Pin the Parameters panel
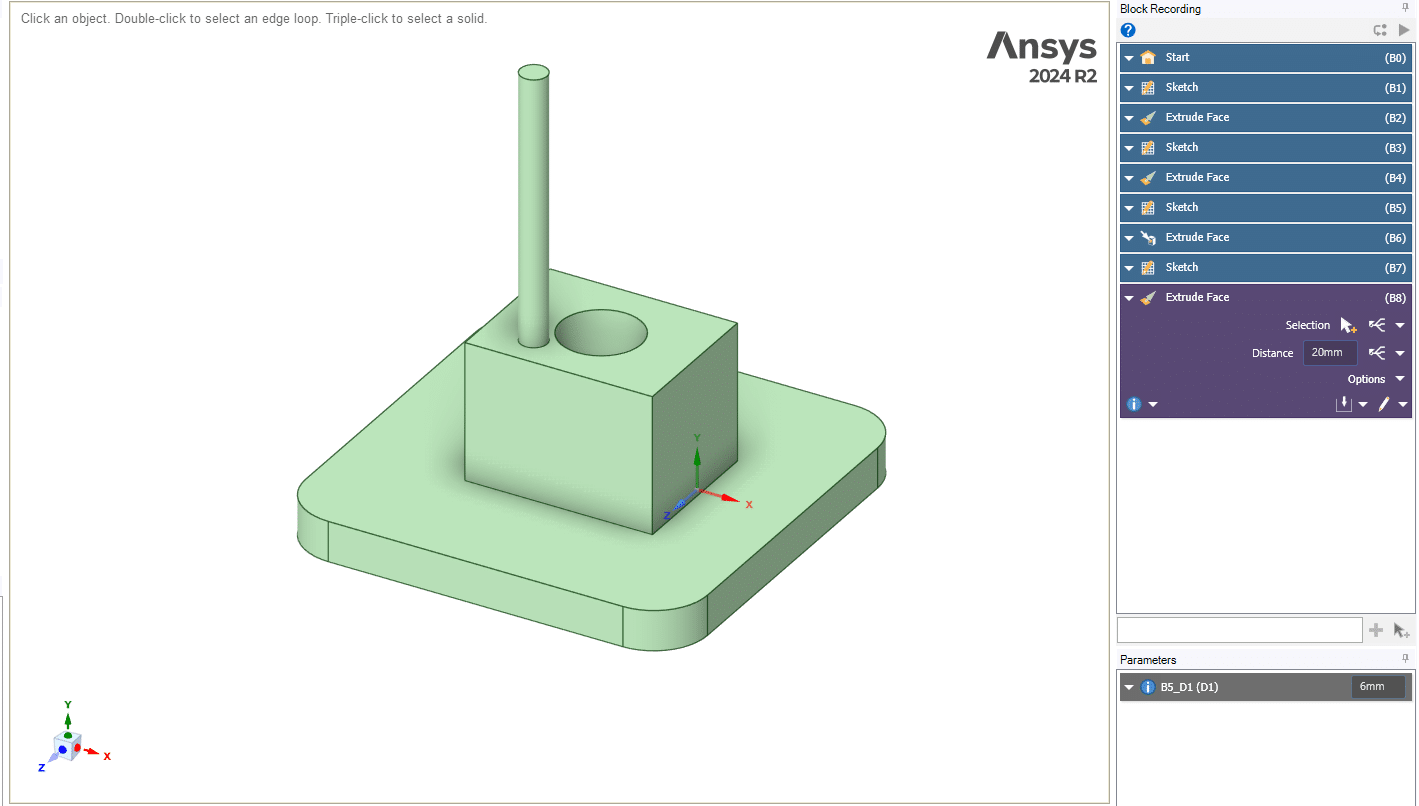Viewport: 1419px width, 806px height. click(1405, 659)
